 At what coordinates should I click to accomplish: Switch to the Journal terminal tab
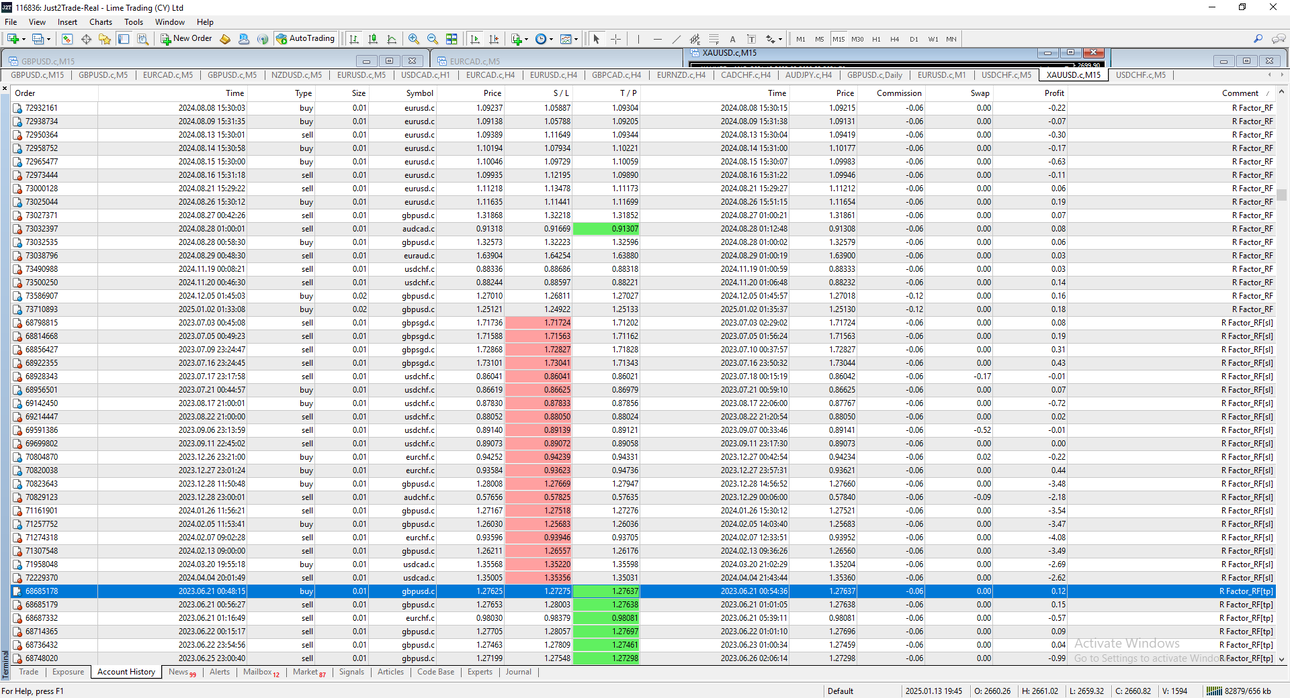pyautogui.click(x=518, y=672)
